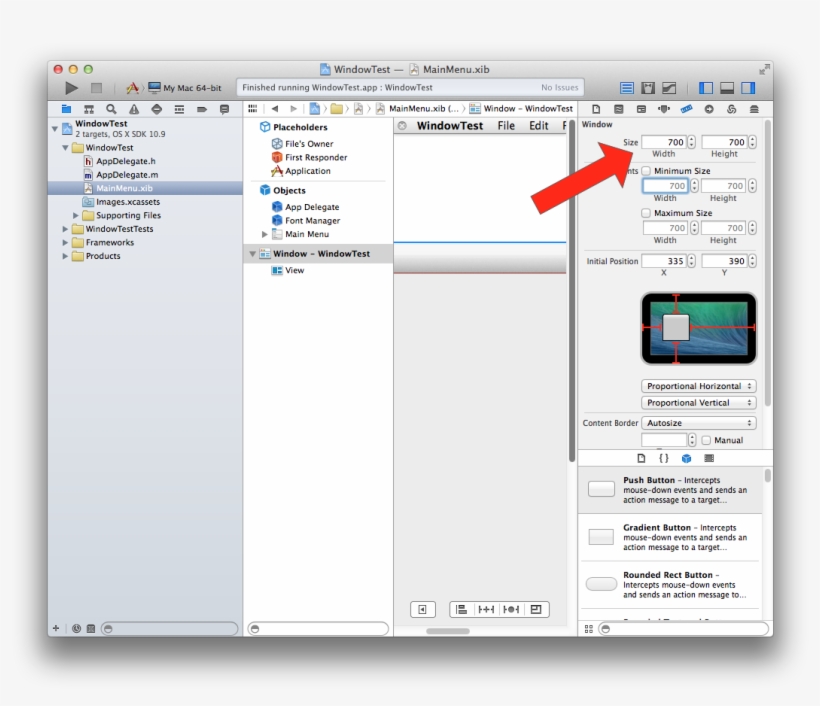This screenshot has width=820, height=706.
Task: Enable the Maximum Size checkbox
Action: (x=646, y=213)
